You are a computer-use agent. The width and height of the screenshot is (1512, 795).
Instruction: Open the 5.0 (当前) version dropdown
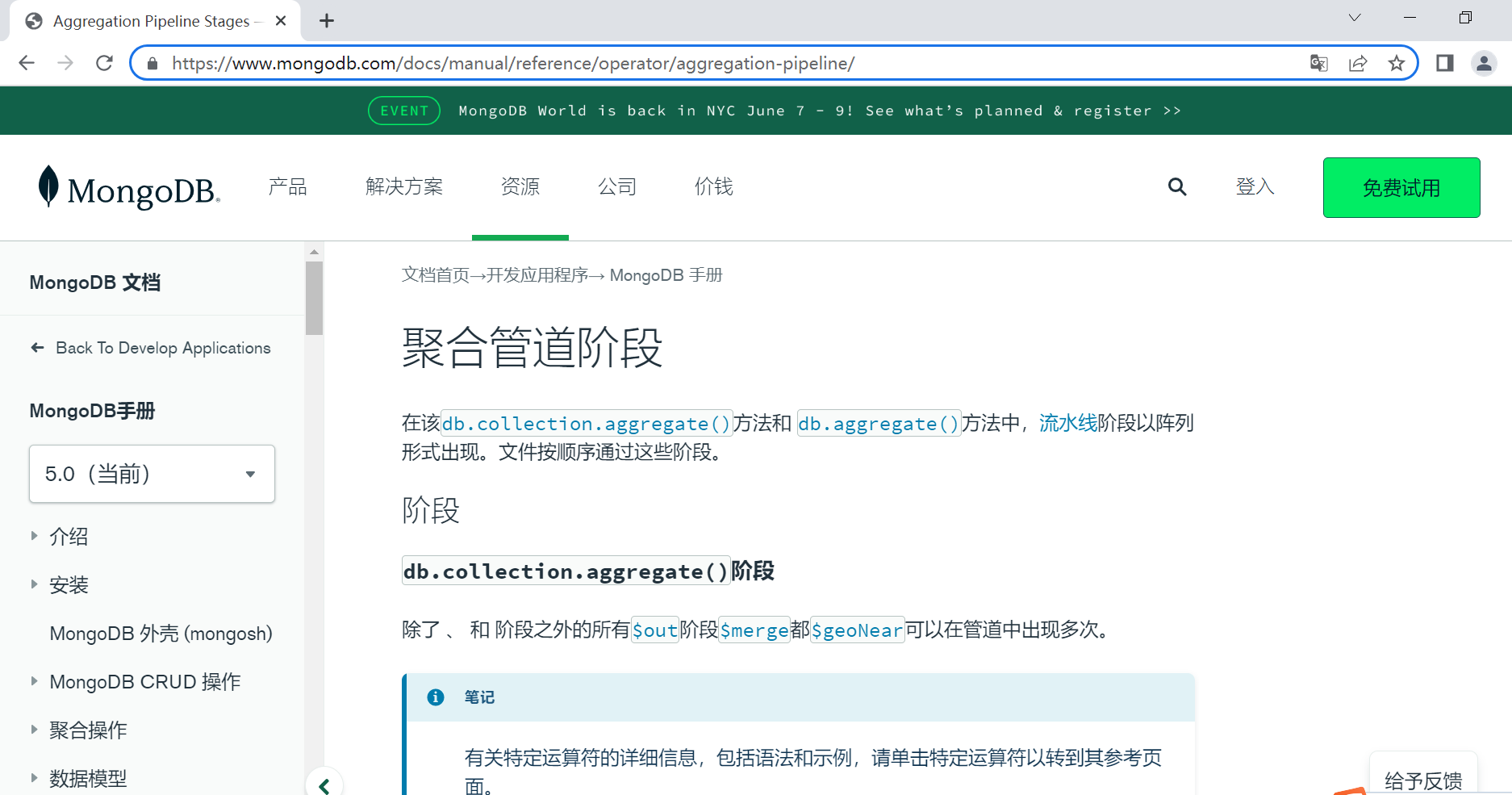click(152, 474)
